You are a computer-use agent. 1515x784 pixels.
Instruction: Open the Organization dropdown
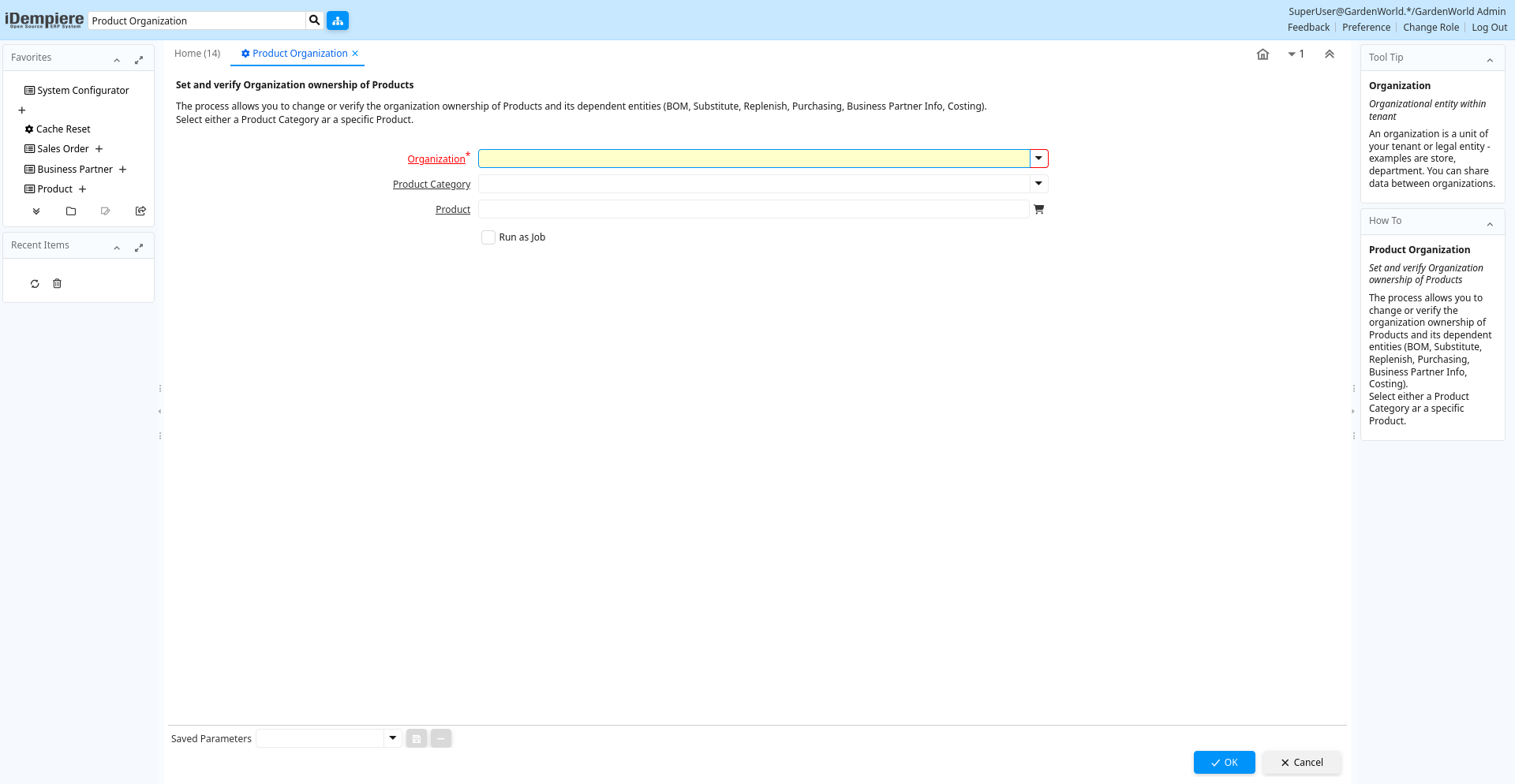click(1038, 159)
